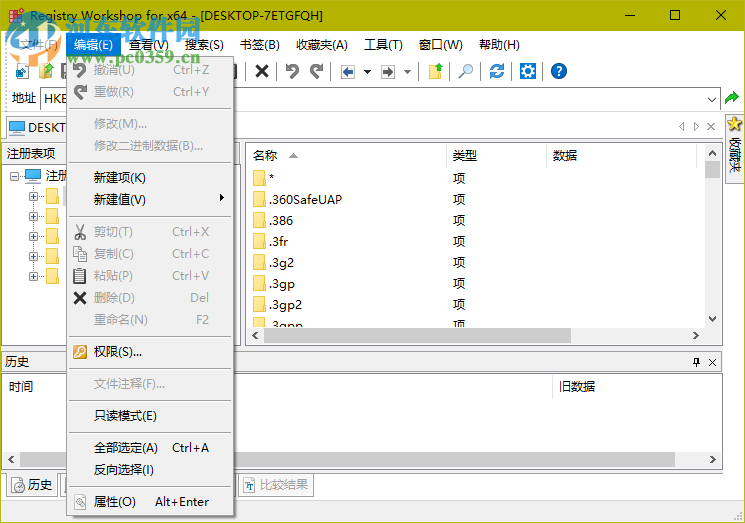Click the history panel horizontal scrollbar
This screenshot has width=745, height=523.
click(347, 459)
